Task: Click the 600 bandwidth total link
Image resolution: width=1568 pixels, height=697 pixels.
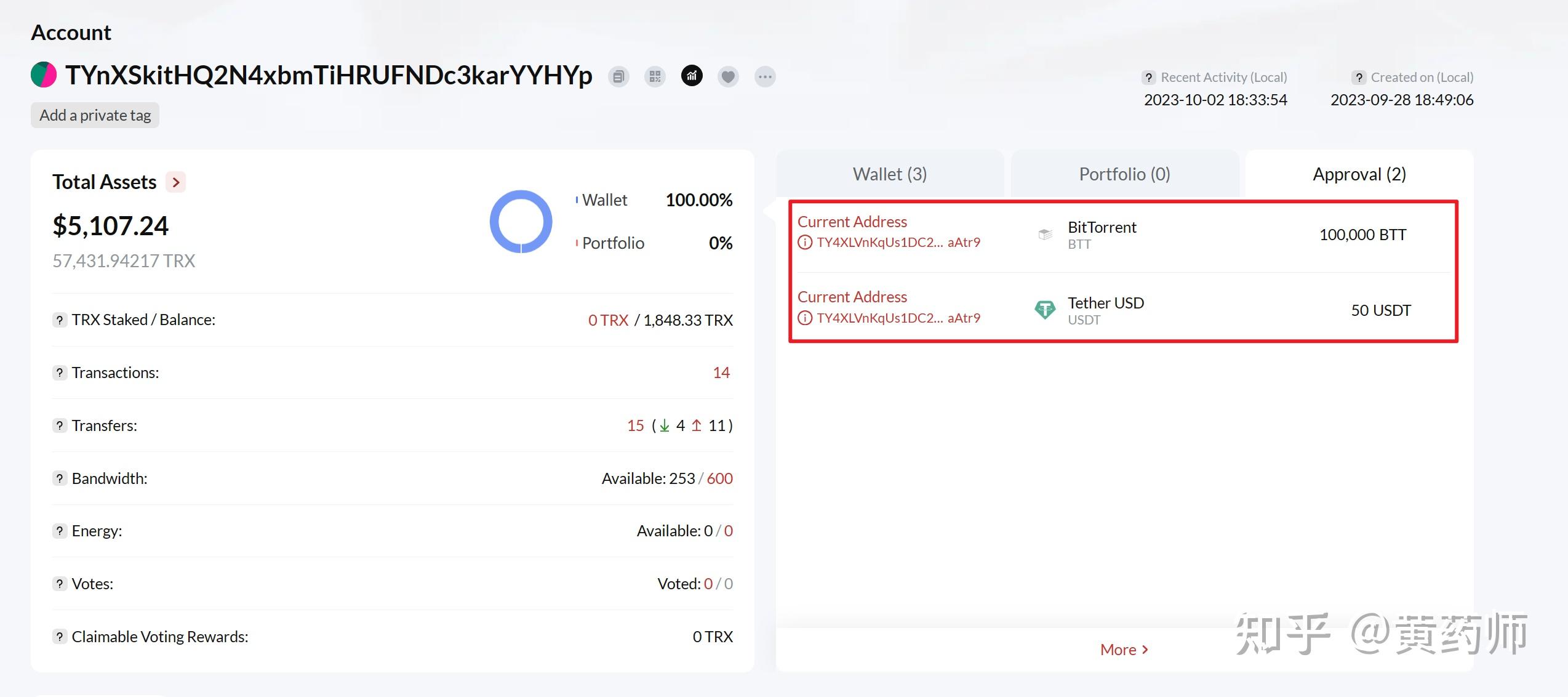Action: [720, 478]
